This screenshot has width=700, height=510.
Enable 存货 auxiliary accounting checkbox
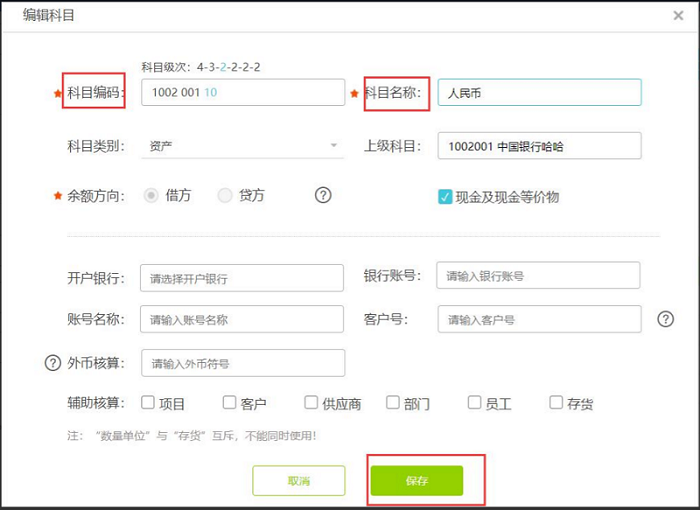556,402
